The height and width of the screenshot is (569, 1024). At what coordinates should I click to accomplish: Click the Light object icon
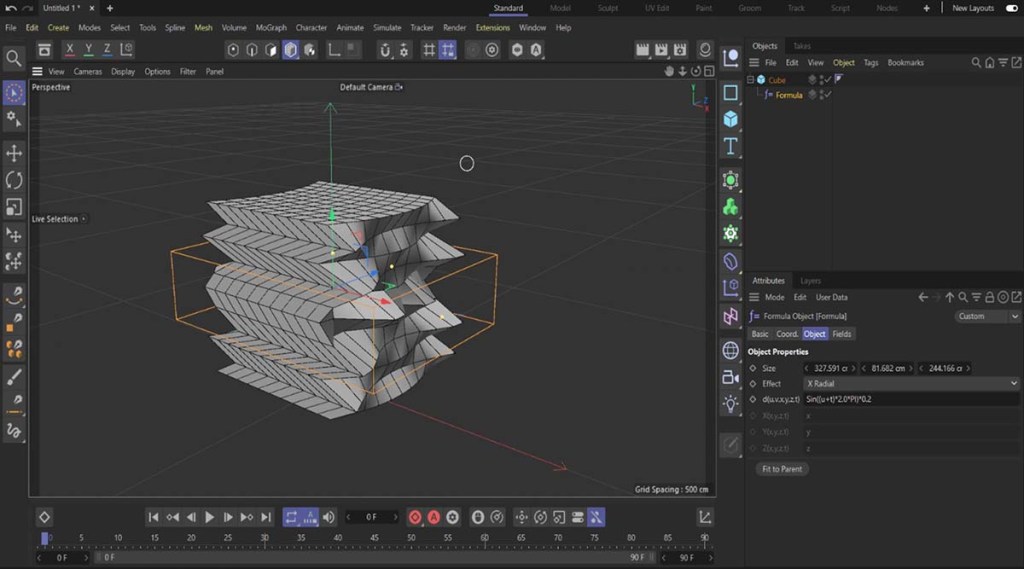(731, 404)
